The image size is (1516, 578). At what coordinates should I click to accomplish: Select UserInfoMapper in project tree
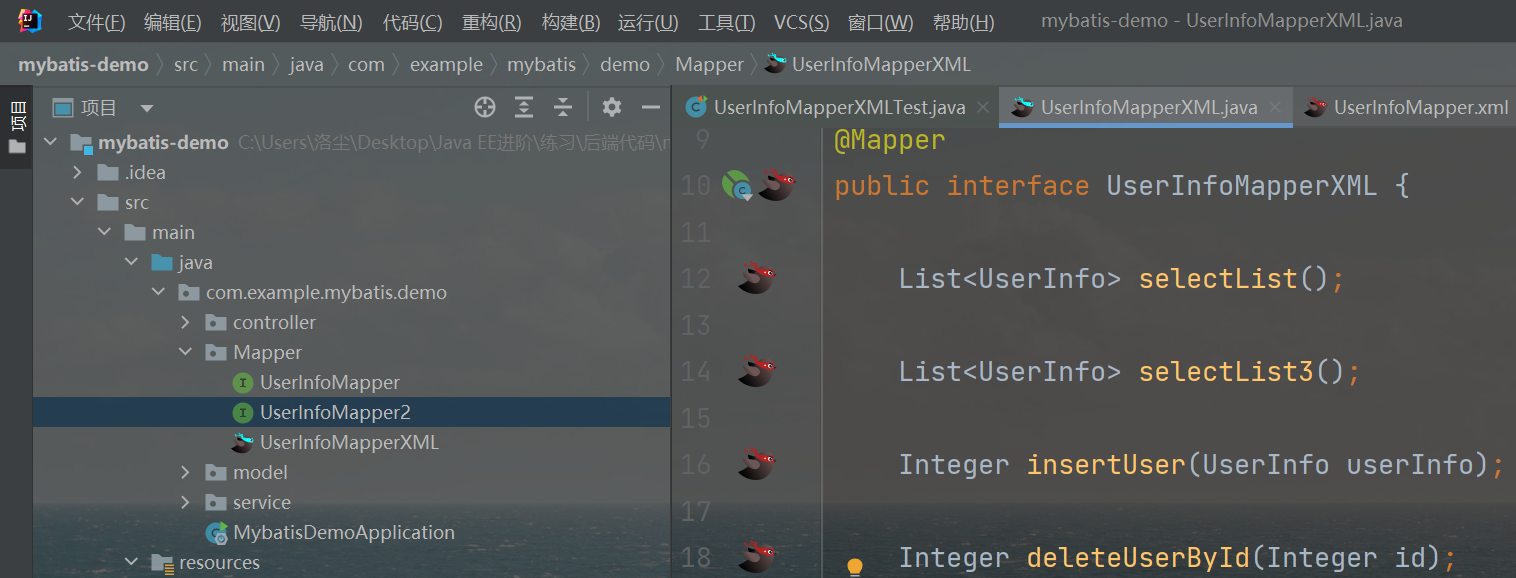point(330,383)
